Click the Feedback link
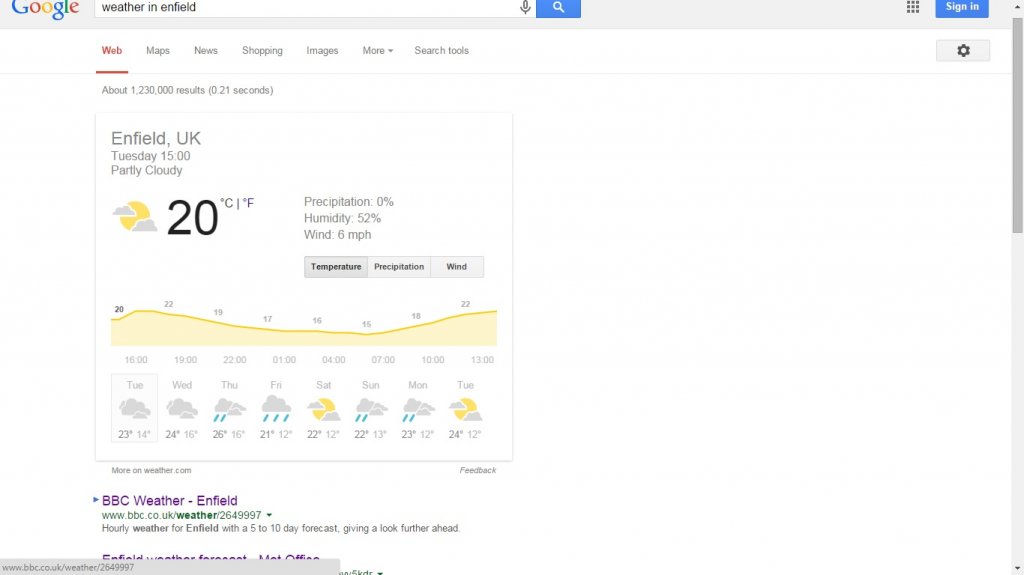Image resolution: width=1024 pixels, height=575 pixels. click(478, 470)
